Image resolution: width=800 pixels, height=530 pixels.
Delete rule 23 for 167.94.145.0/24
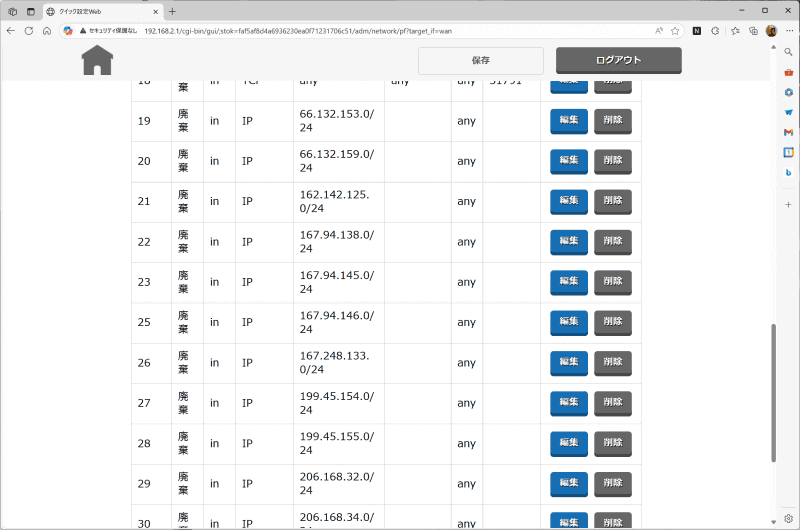point(613,282)
